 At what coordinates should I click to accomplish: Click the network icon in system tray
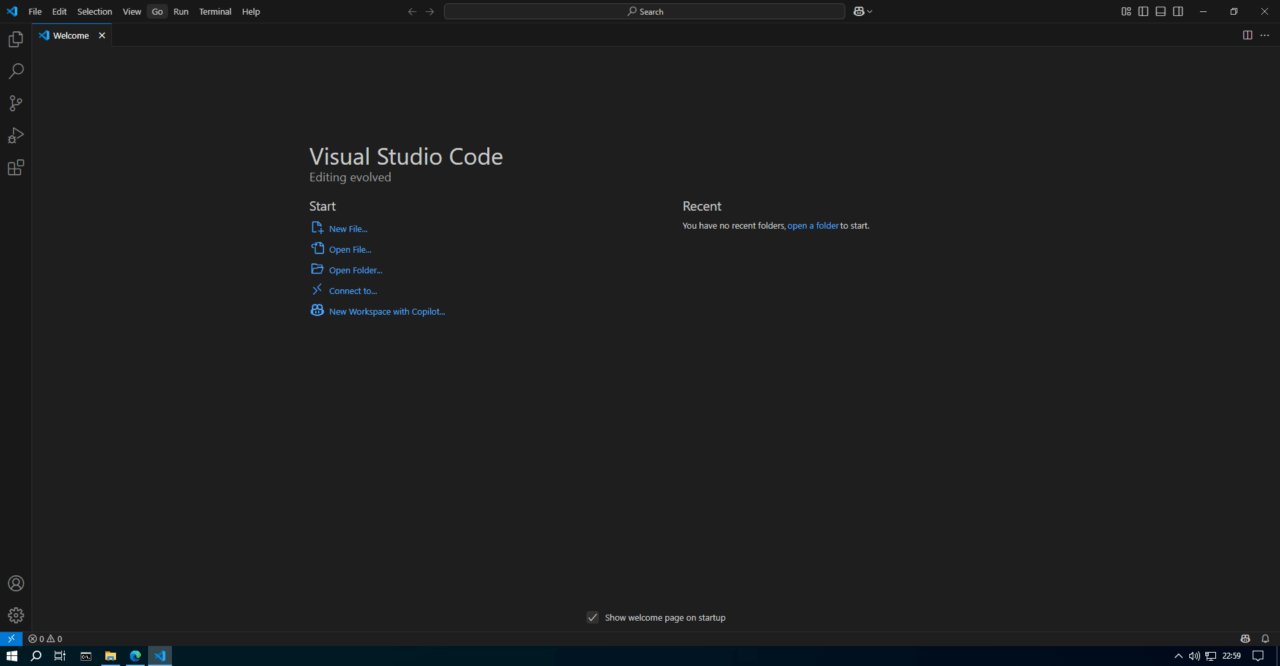(1211, 656)
